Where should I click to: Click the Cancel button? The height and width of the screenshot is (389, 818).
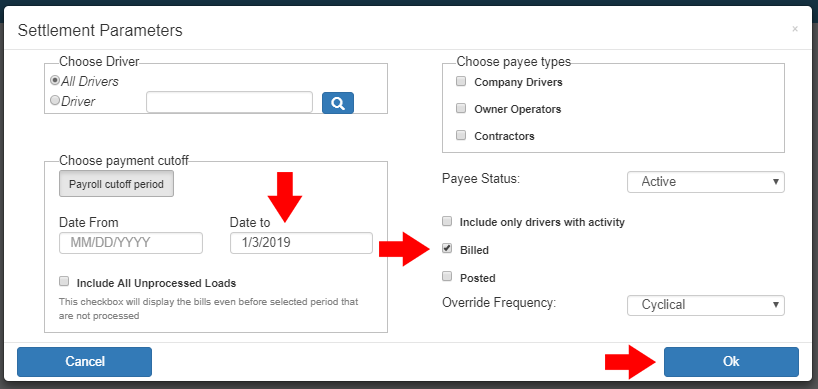tap(85, 362)
